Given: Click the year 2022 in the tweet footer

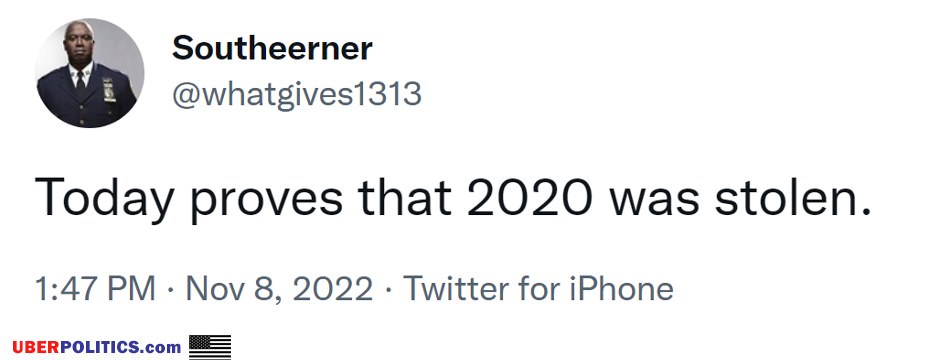Looking at the screenshot, I should [331, 289].
